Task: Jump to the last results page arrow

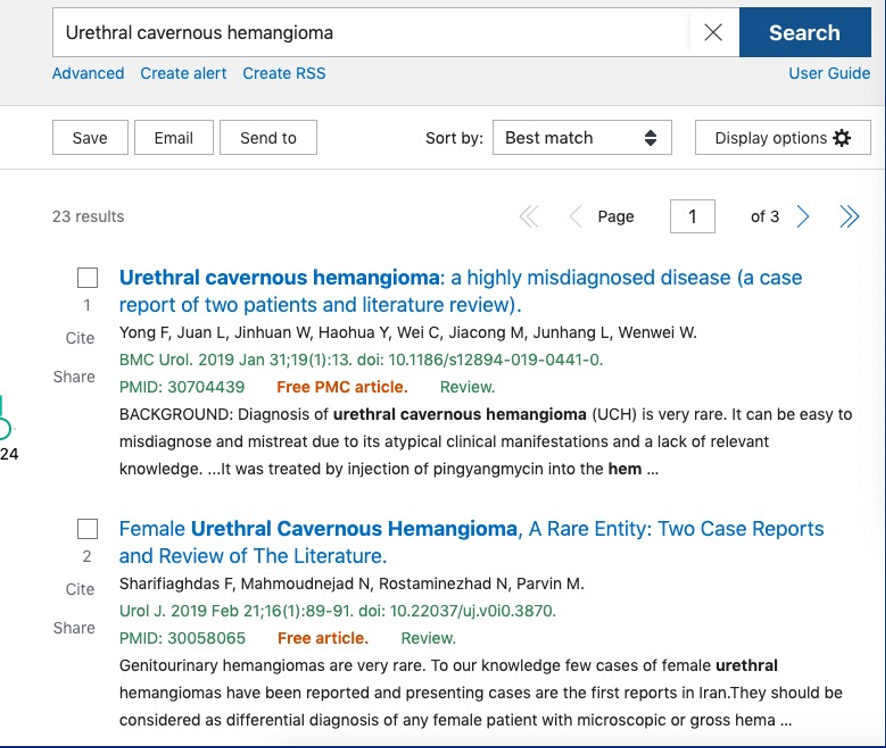Action: click(x=849, y=216)
